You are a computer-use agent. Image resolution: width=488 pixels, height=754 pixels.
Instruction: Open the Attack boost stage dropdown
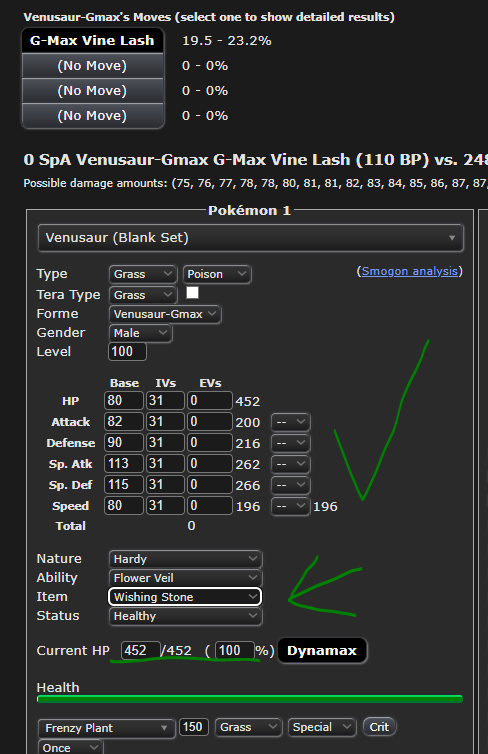click(x=290, y=422)
